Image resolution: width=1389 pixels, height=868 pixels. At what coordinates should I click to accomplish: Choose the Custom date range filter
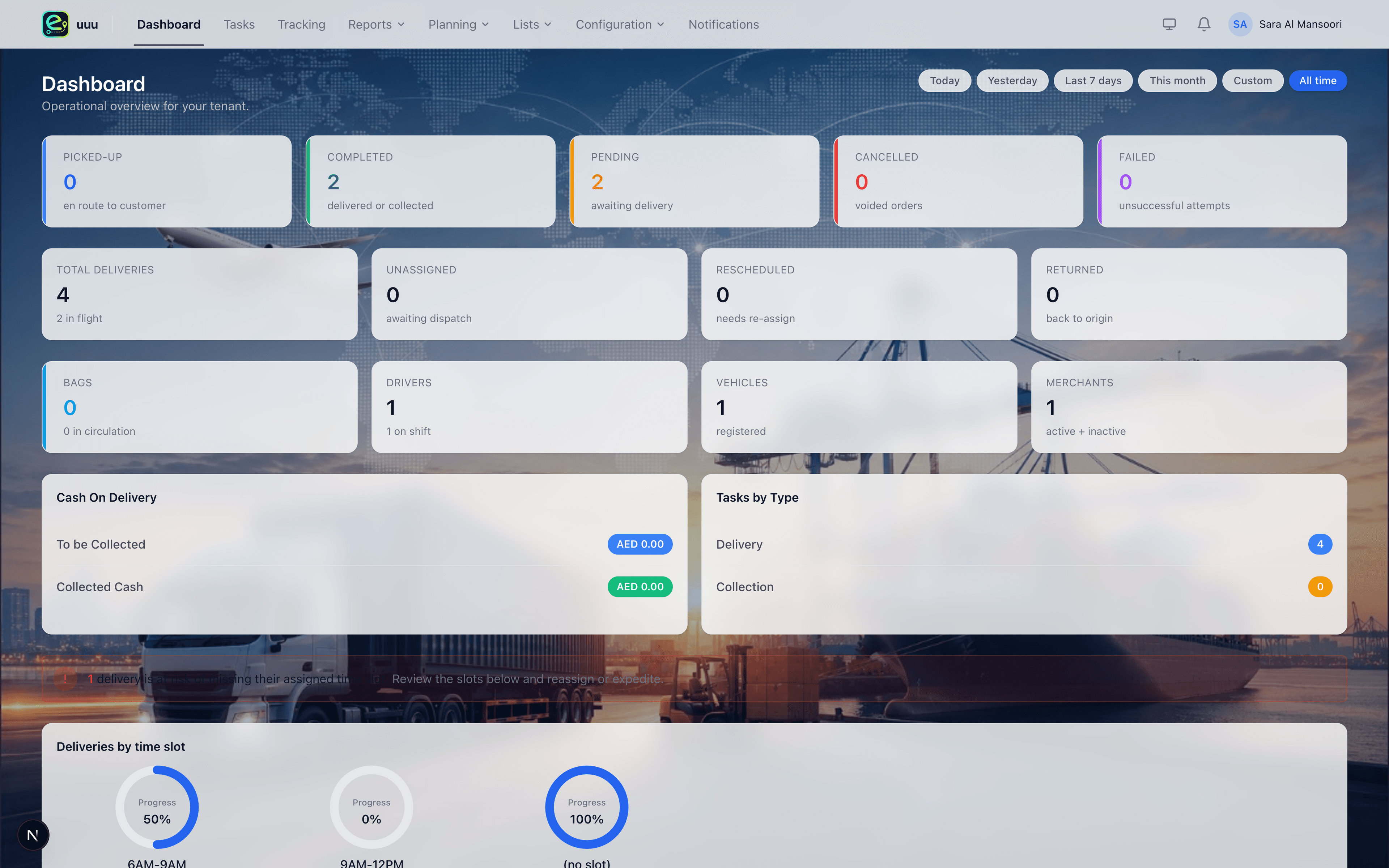tap(1252, 80)
